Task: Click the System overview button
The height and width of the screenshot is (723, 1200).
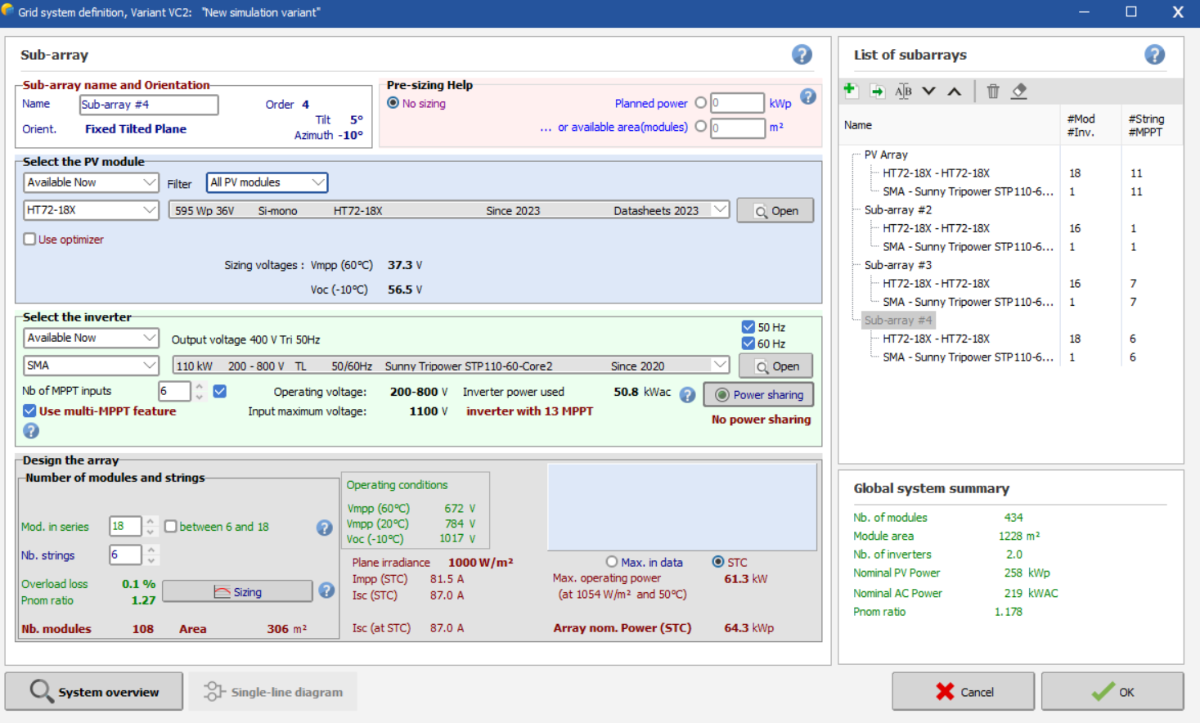Action: pyautogui.click(x=94, y=691)
